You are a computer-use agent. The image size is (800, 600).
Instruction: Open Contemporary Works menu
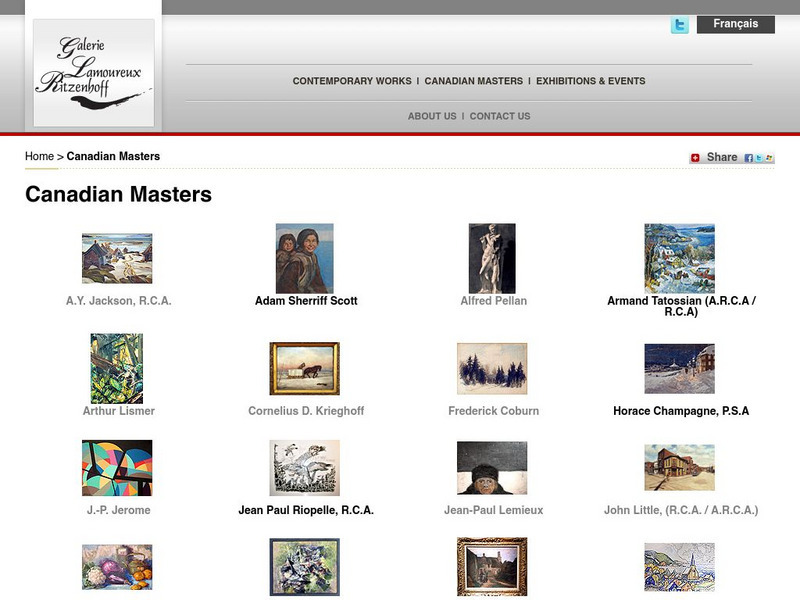(x=352, y=81)
